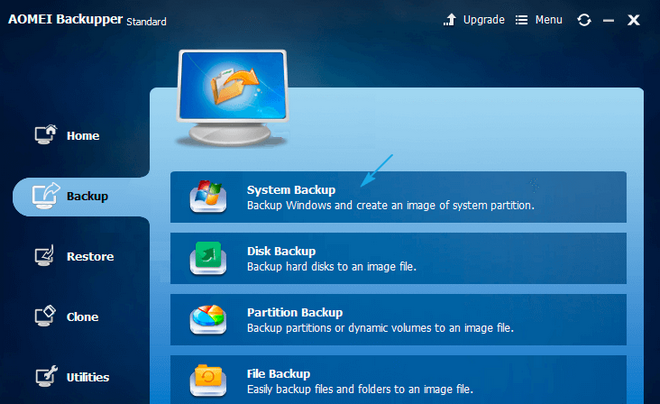Click the "Standard" edition label

coord(146,21)
